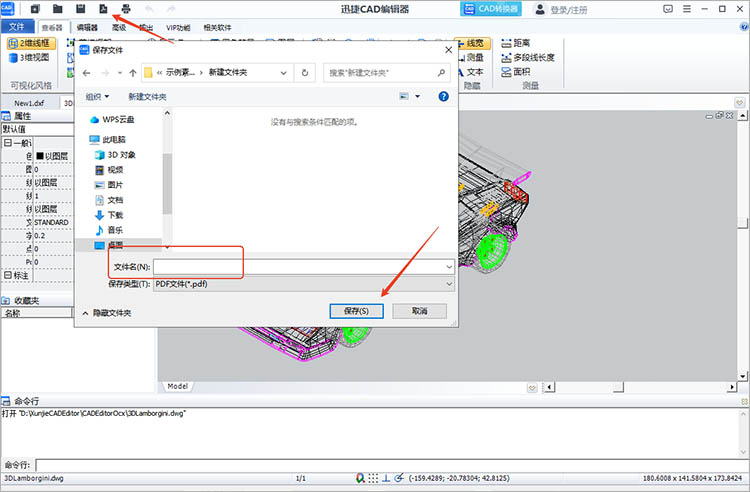
Task: Click the ribbon help question mark icon
Action: click(744, 27)
